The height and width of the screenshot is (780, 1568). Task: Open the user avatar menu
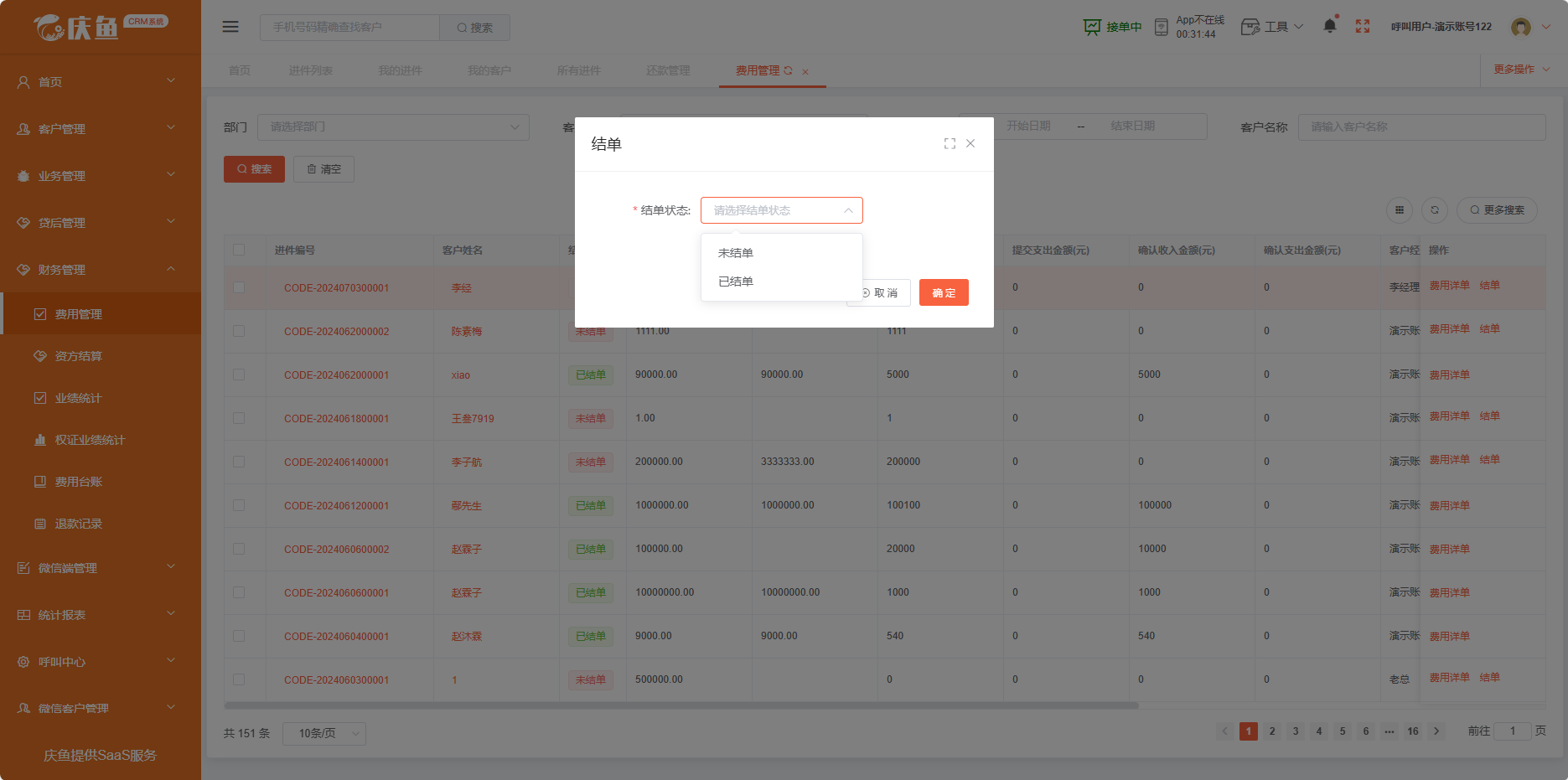[1521, 27]
